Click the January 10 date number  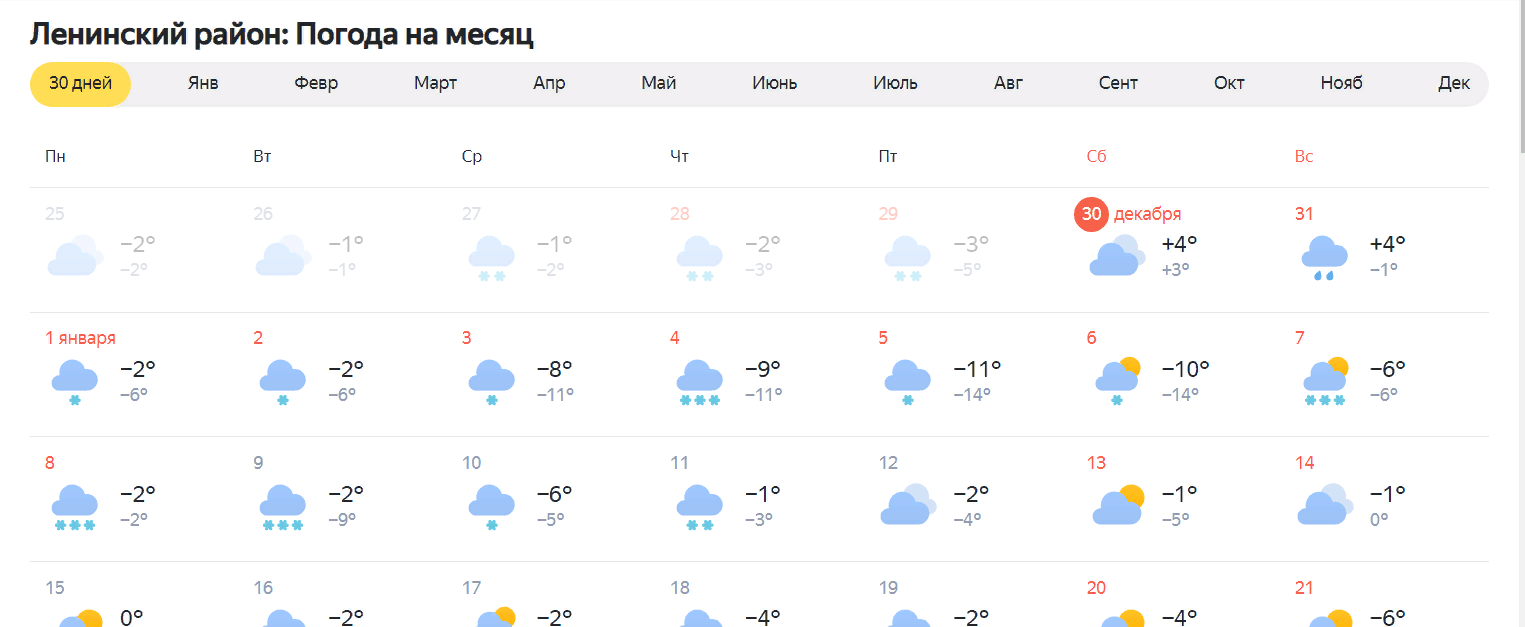tap(472, 463)
